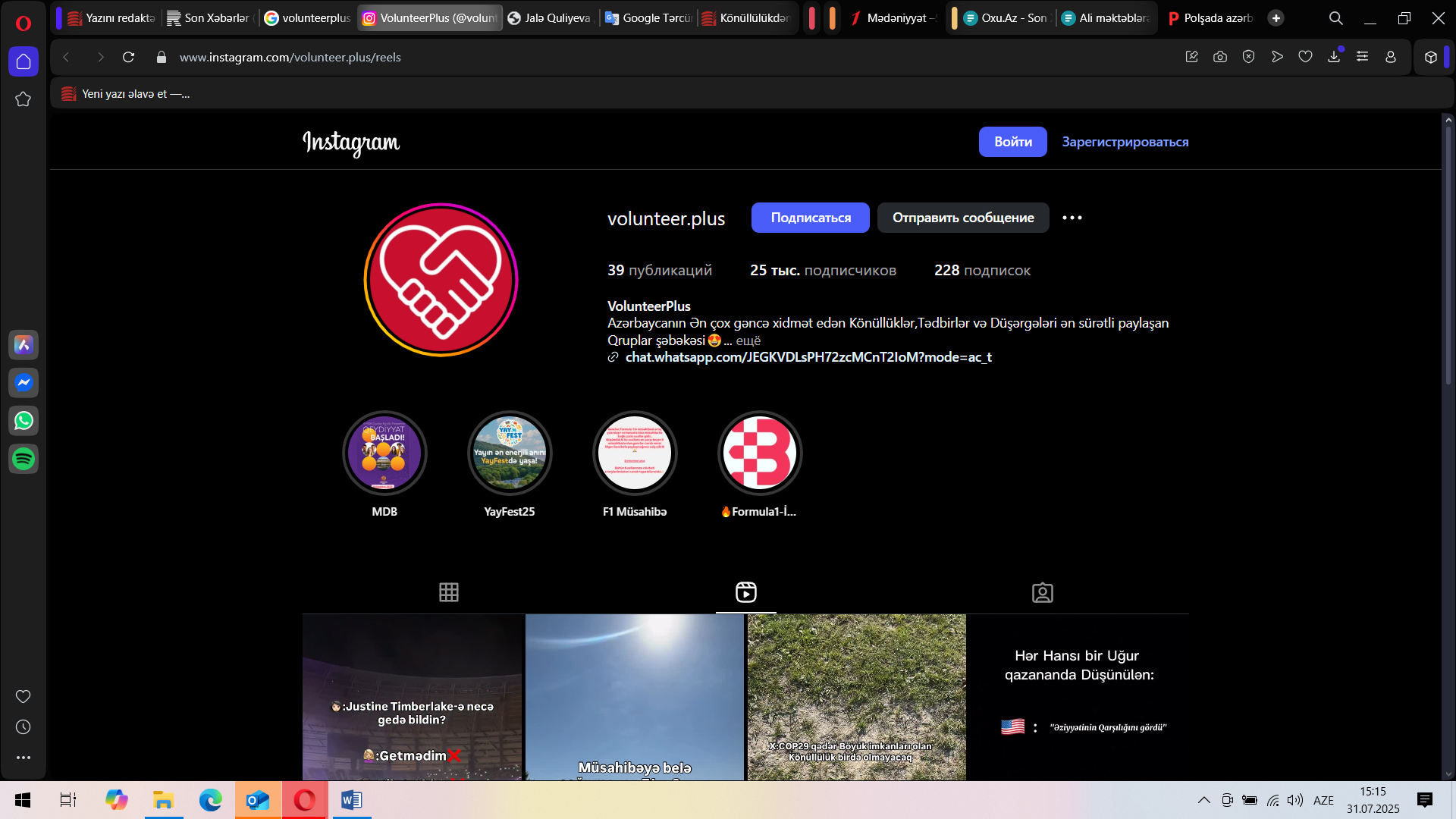Open the sidebar heart pinboards icon
The width and height of the screenshot is (1456, 819).
click(x=24, y=696)
